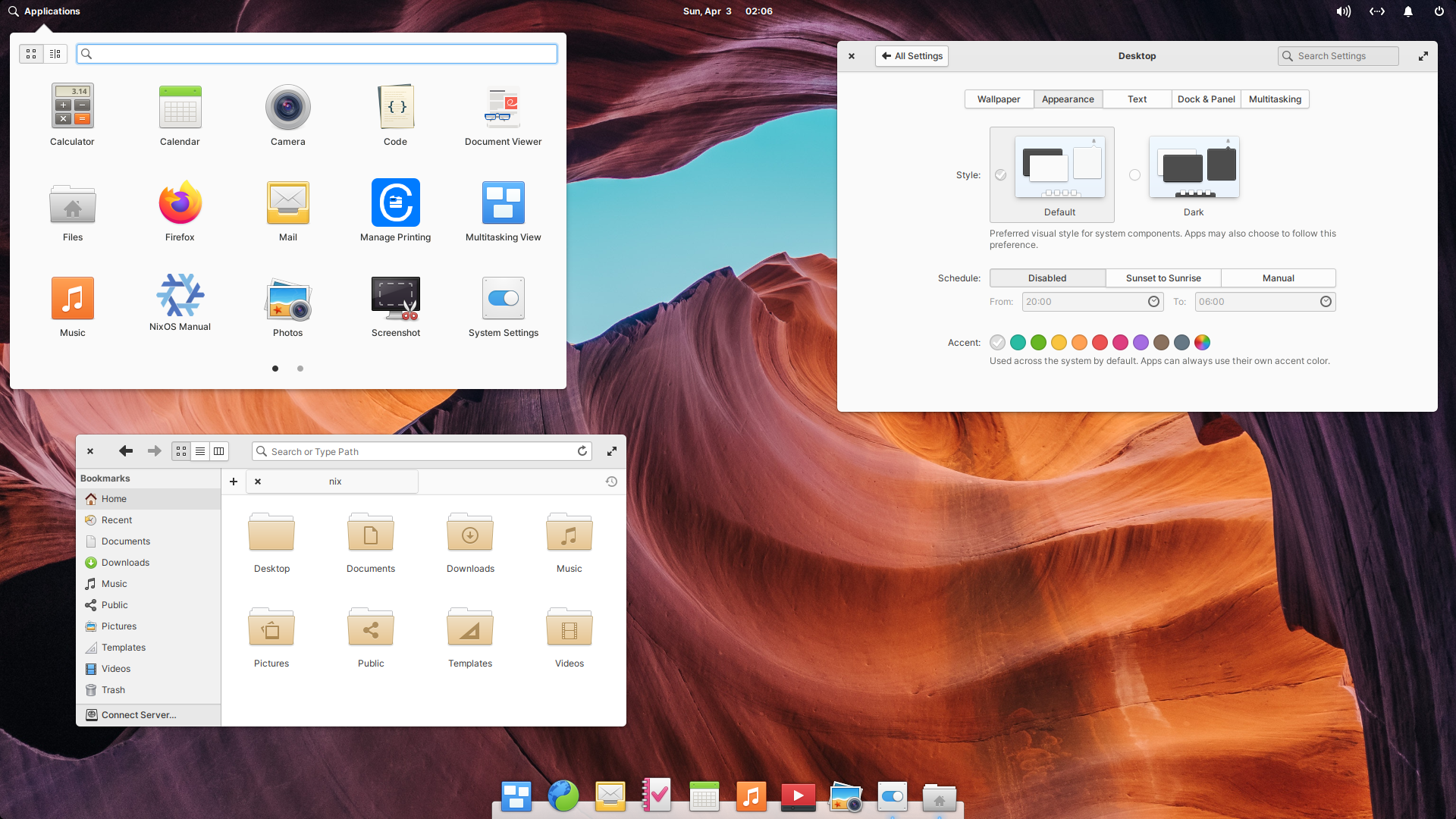The image size is (1456, 819).
Task: Pick the purple accent color
Action: pyautogui.click(x=1141, y=343)
